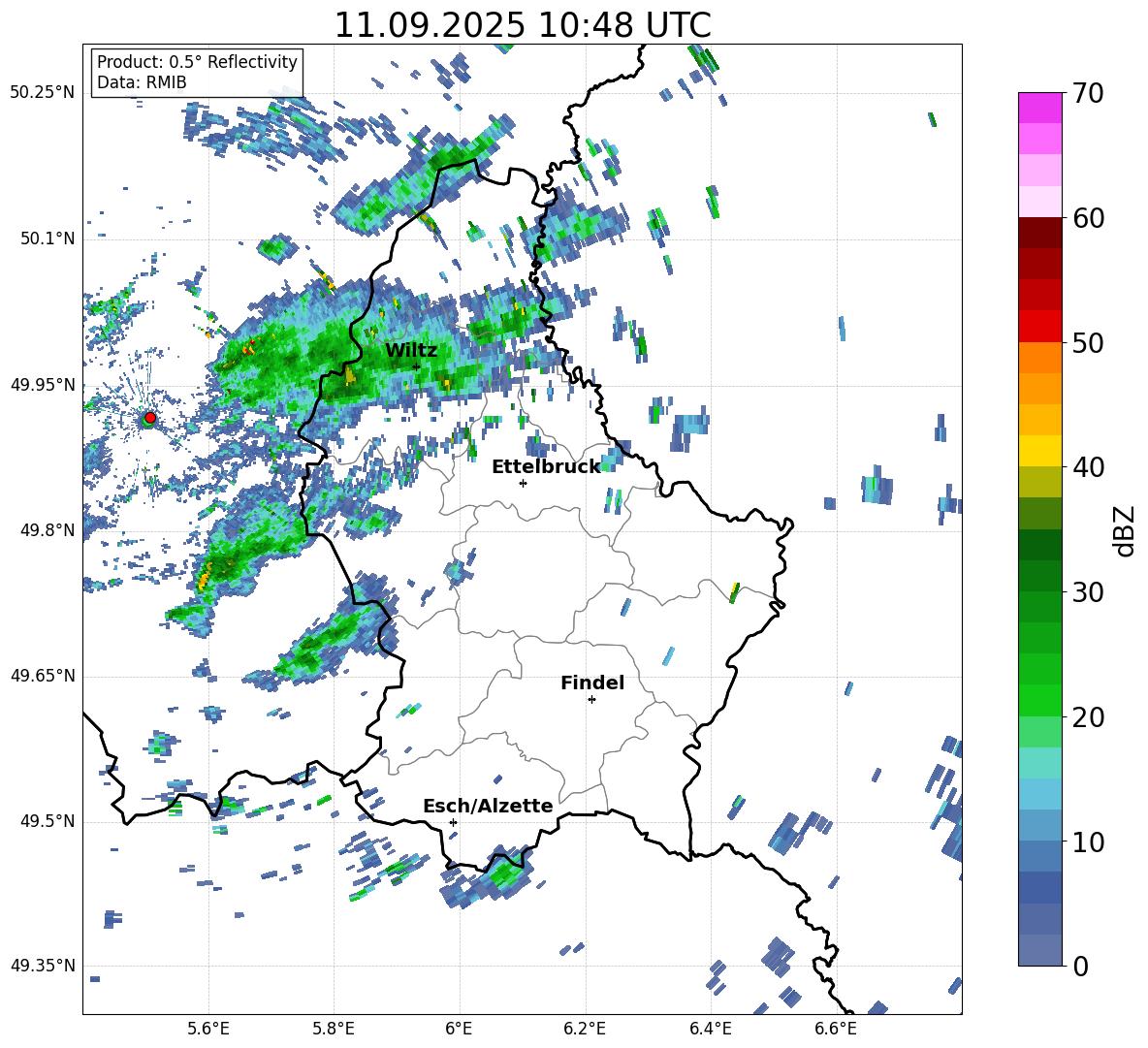1148x1048 pixels.
Task: Click the 49.35°N latitude label
Action: pyautogui.click(x=43, y=966)
